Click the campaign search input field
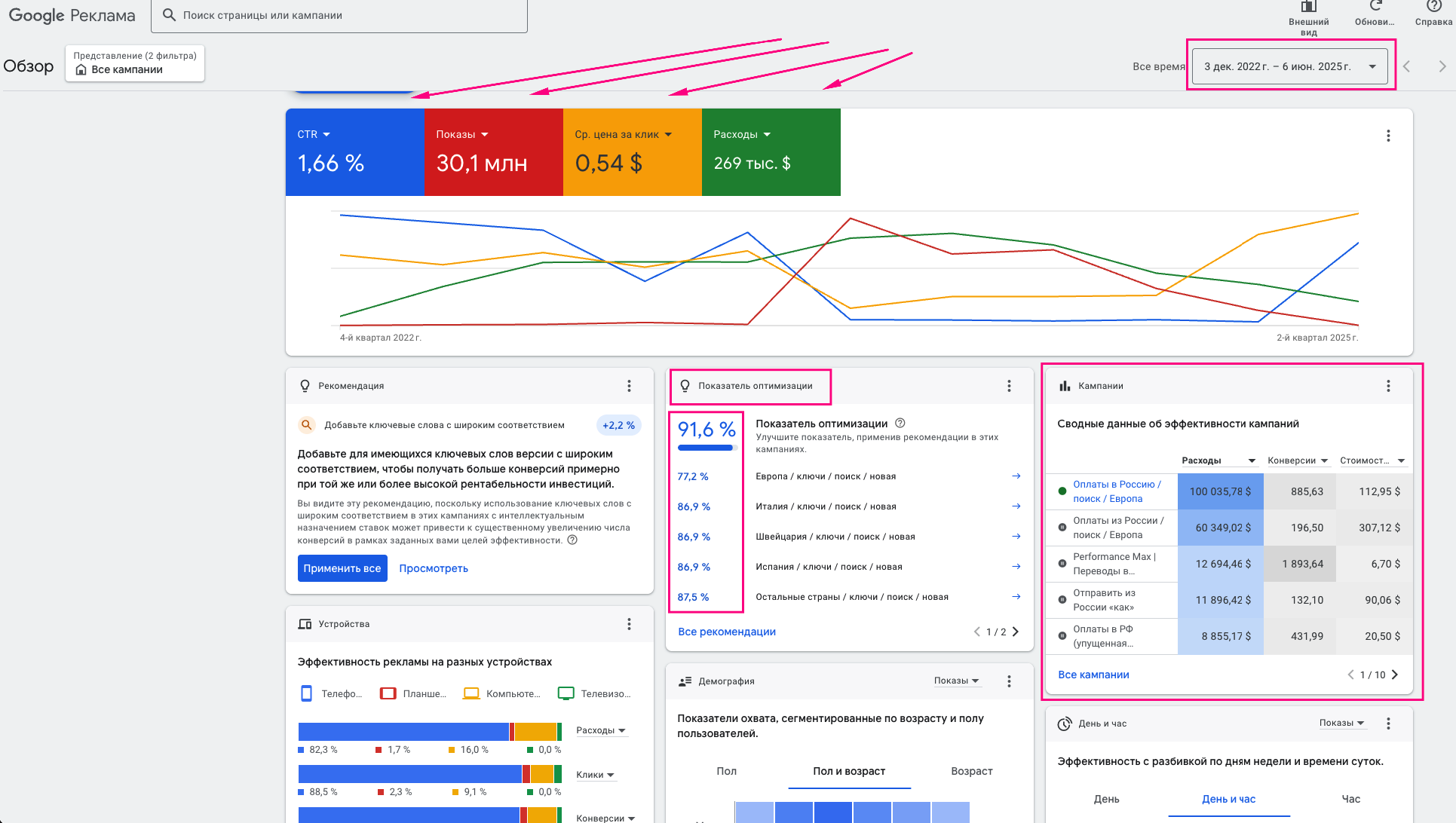The width and height of the screenshot is (1456, 823). pos(338,14)
